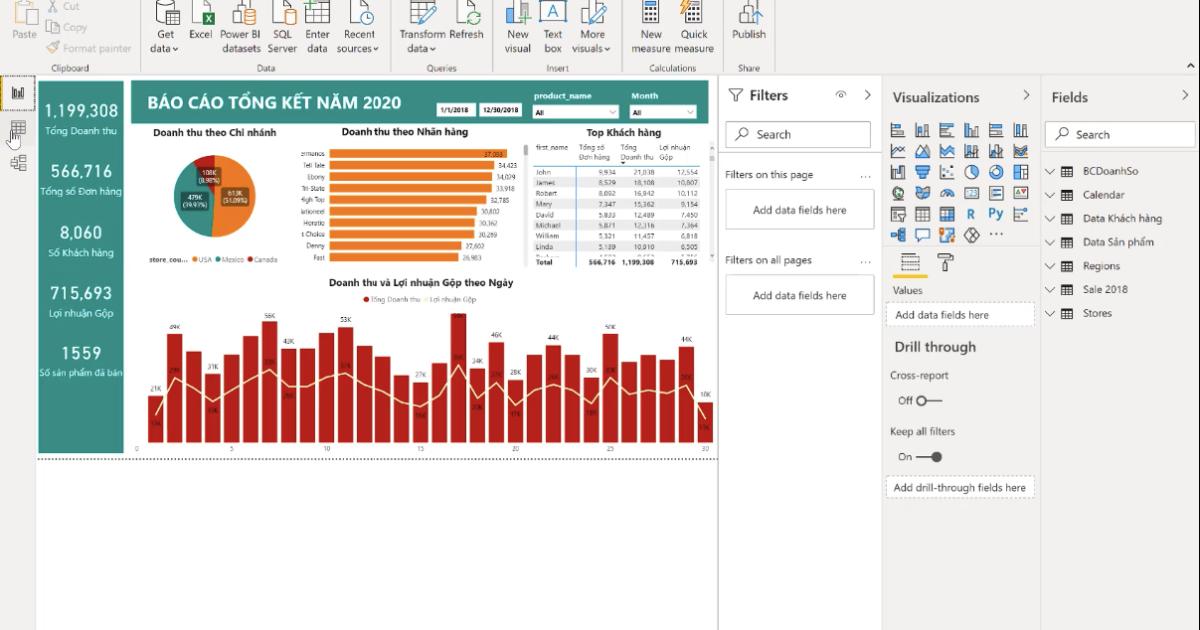Screen dimensions: 1200x630
Task: Click the New measure button
Action: click(651, 27)
